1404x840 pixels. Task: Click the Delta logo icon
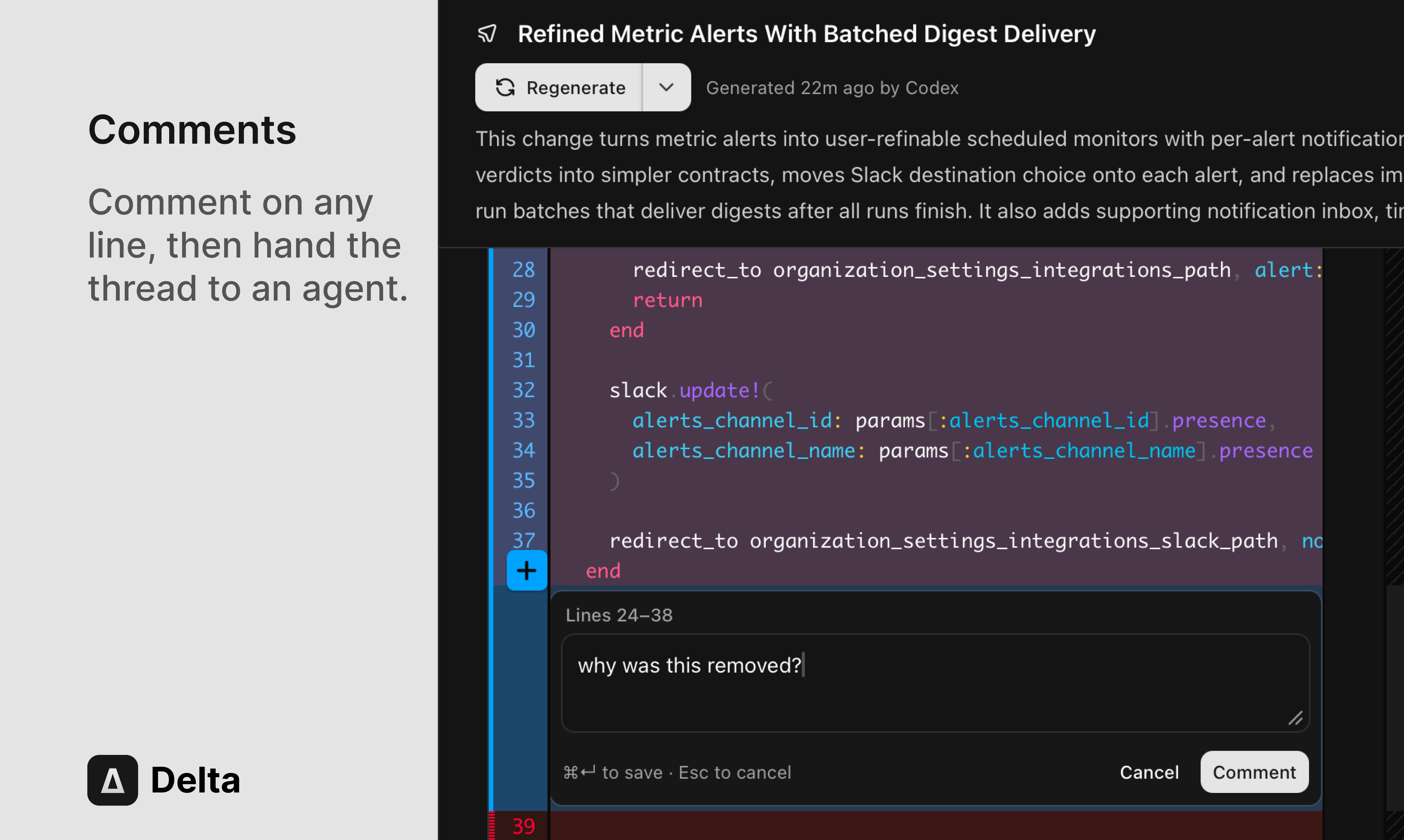pos(113,780)
